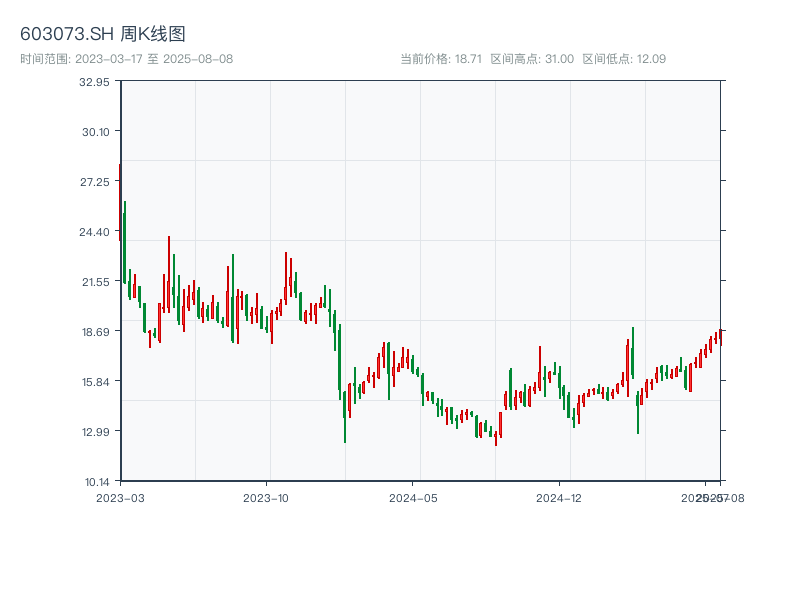Click the current price label 当前价格: 18.71

click(441, 59)
